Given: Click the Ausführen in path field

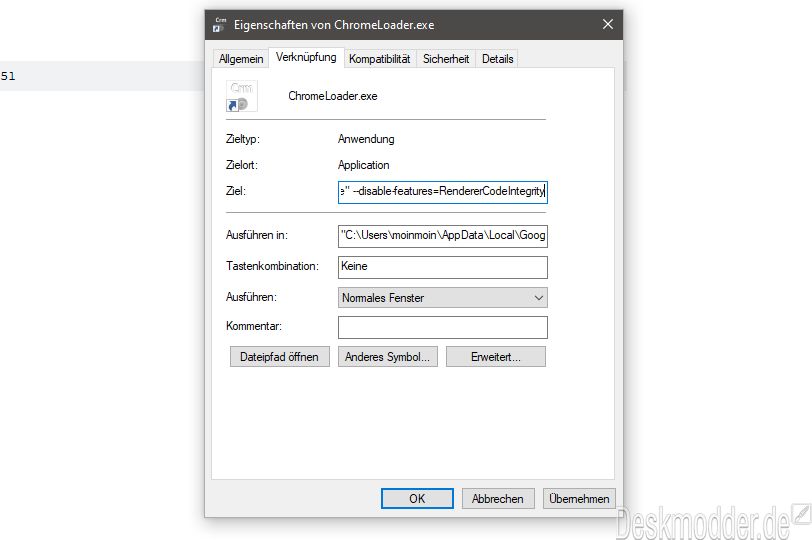Looking at the screenshot, I should [x=443, y=236].
